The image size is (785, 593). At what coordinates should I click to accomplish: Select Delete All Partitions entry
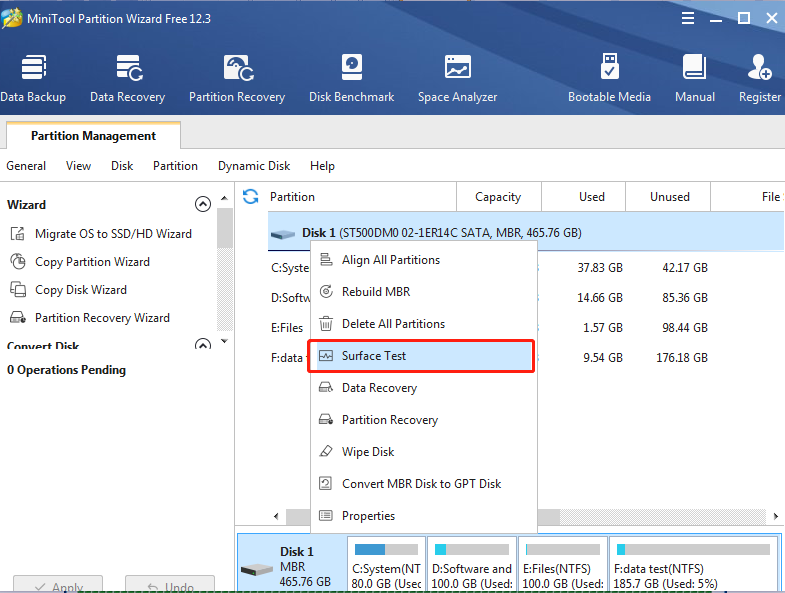(424, 324)
